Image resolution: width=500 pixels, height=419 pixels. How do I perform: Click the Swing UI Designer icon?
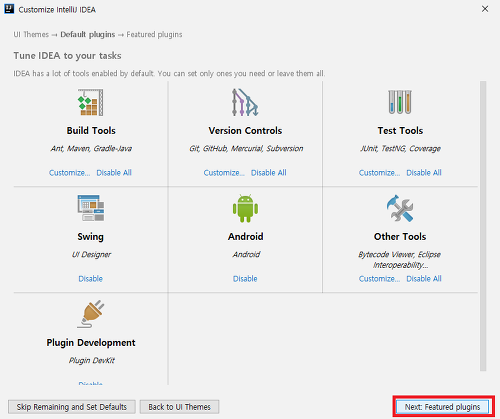pos(91,208)
